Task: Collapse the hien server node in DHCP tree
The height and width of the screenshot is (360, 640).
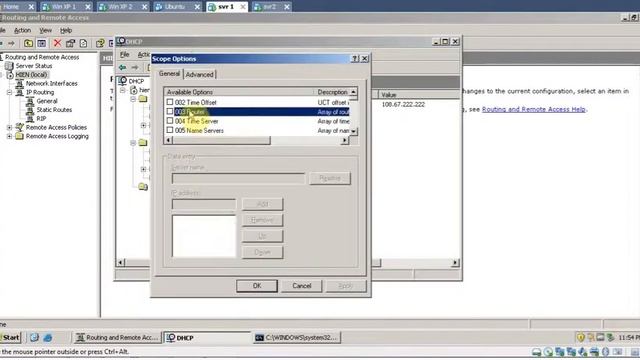Action: coord(122,90)
